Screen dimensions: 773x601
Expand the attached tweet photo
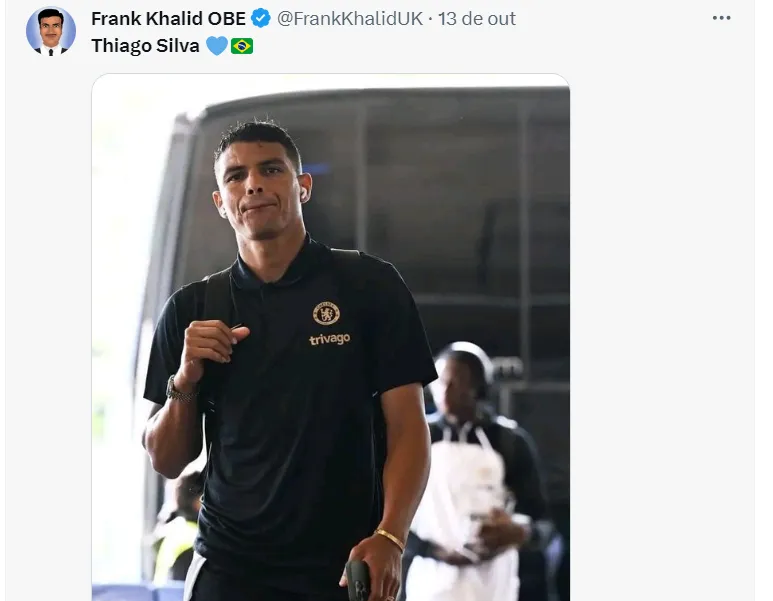coord(331,337)
